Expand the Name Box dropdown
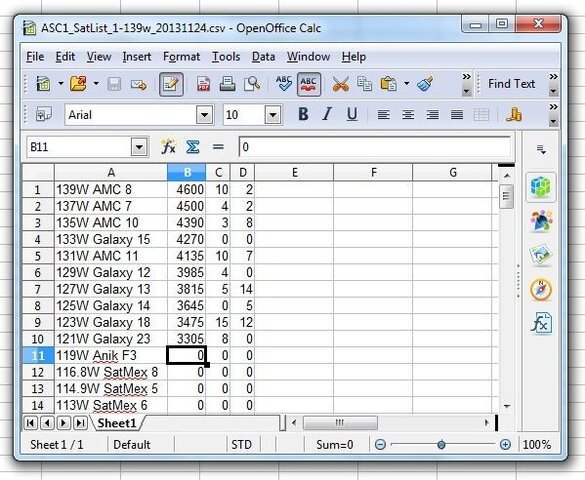 coord(139,147)
